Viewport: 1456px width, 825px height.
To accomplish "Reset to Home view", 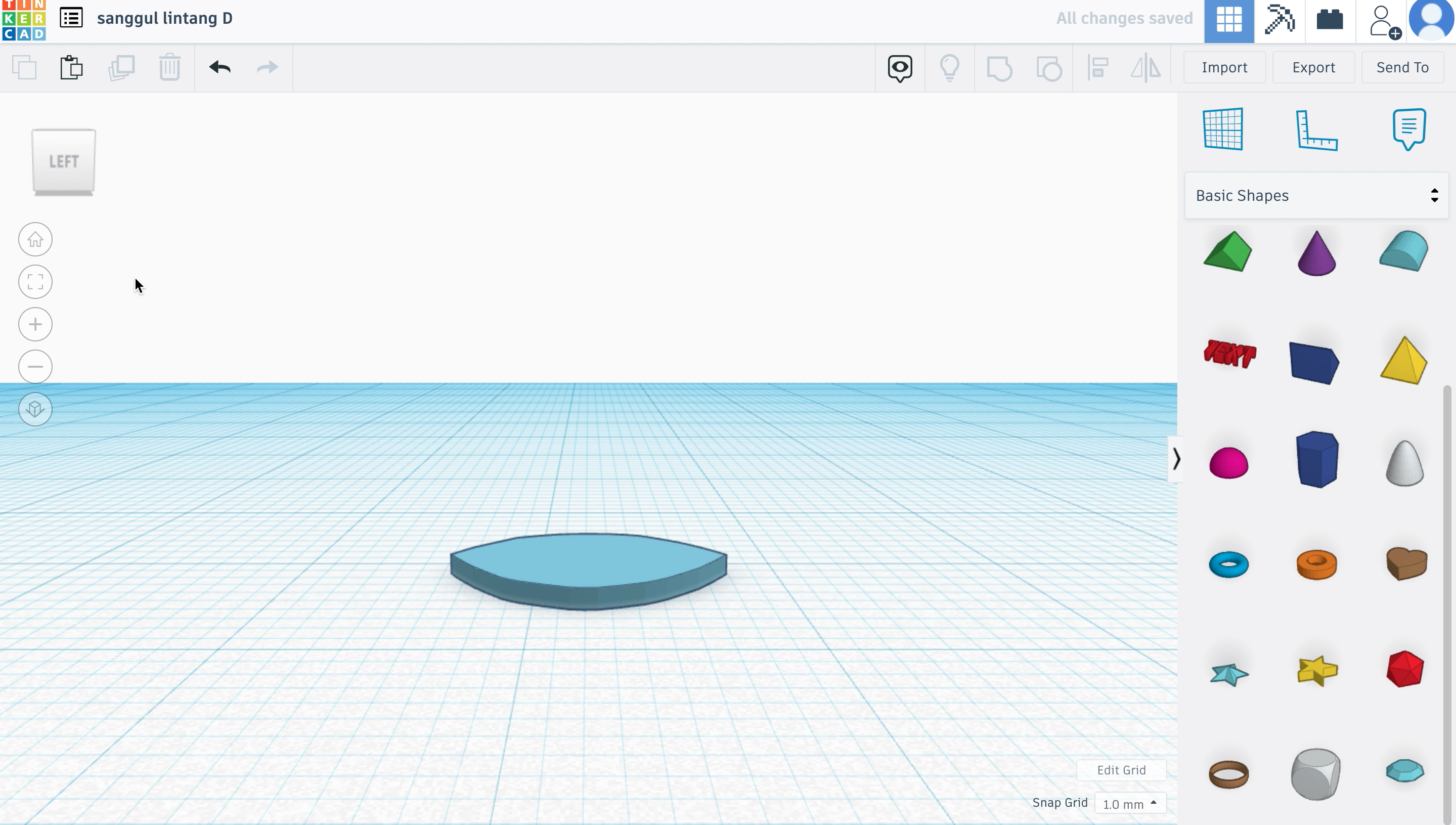I will click(x=35, y=239).
